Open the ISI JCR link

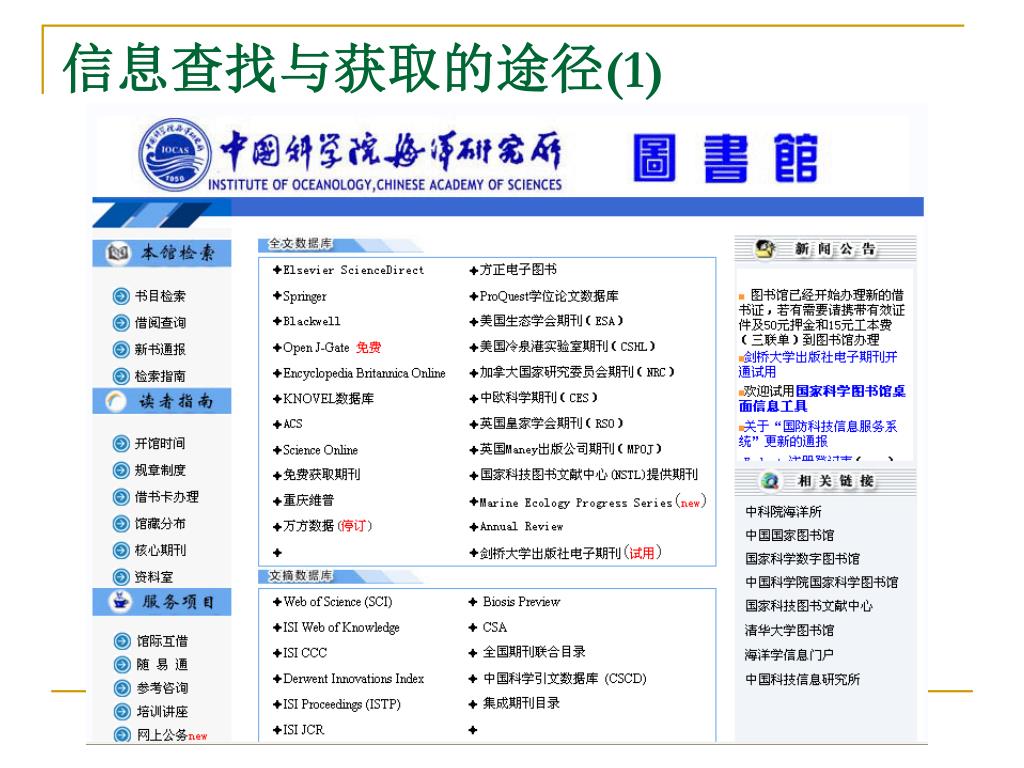pos(303,729)
